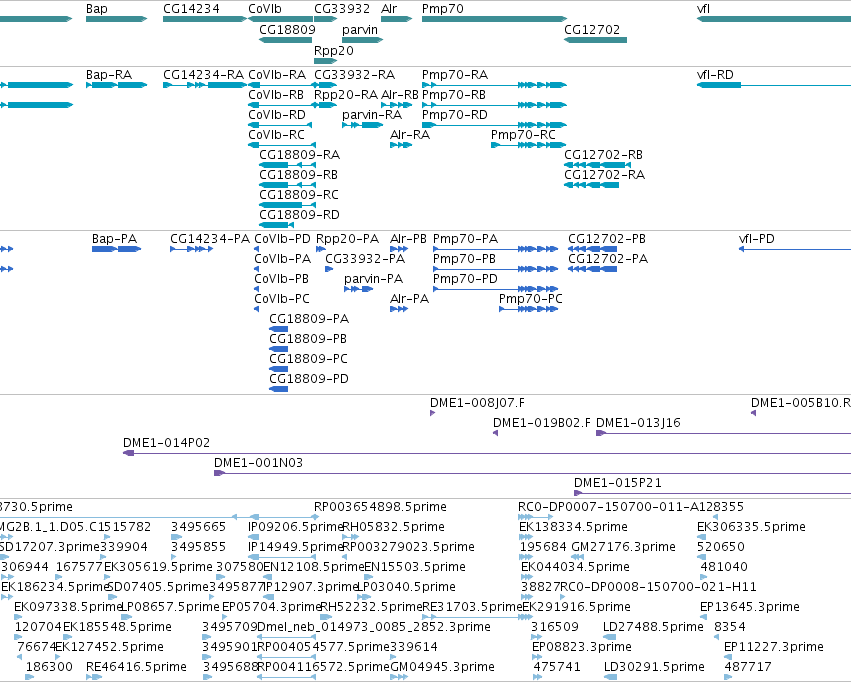This screenshot has height=682, width=851.
Task: Select the Alr-RA transcript label
Action: [x=410, y=135]
